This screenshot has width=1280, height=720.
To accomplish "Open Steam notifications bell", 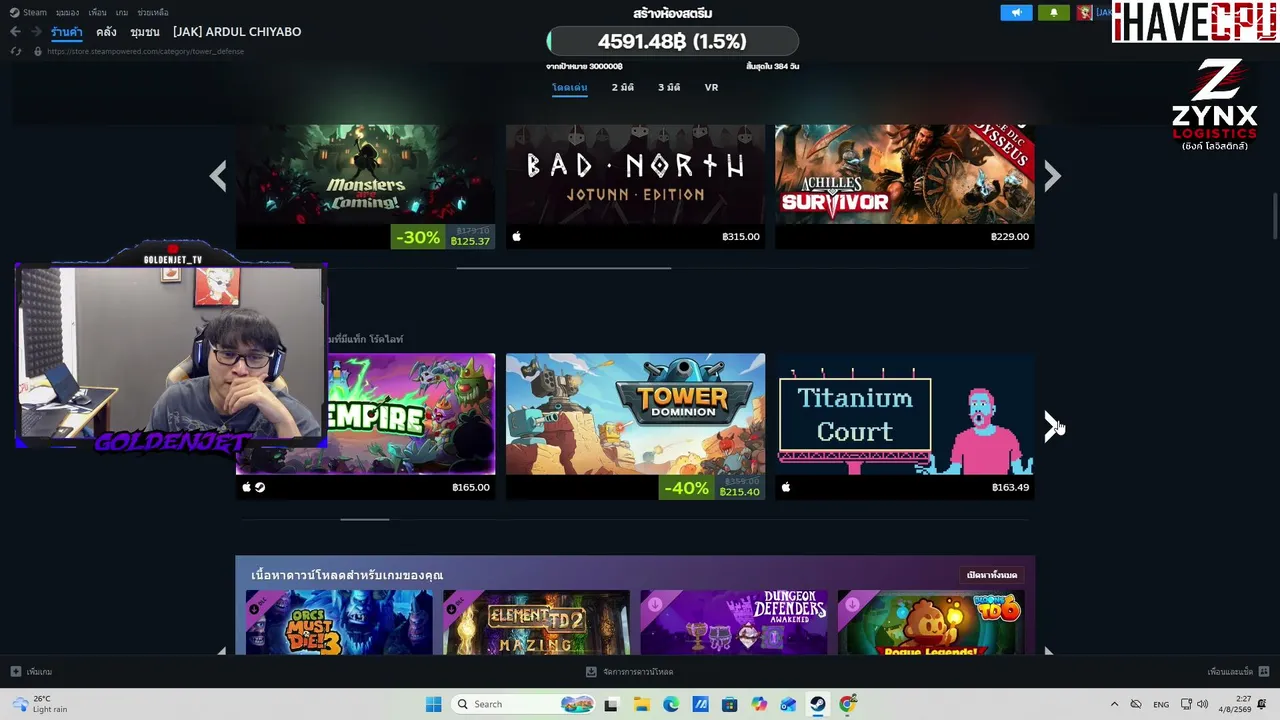I will coord(1053,13).
